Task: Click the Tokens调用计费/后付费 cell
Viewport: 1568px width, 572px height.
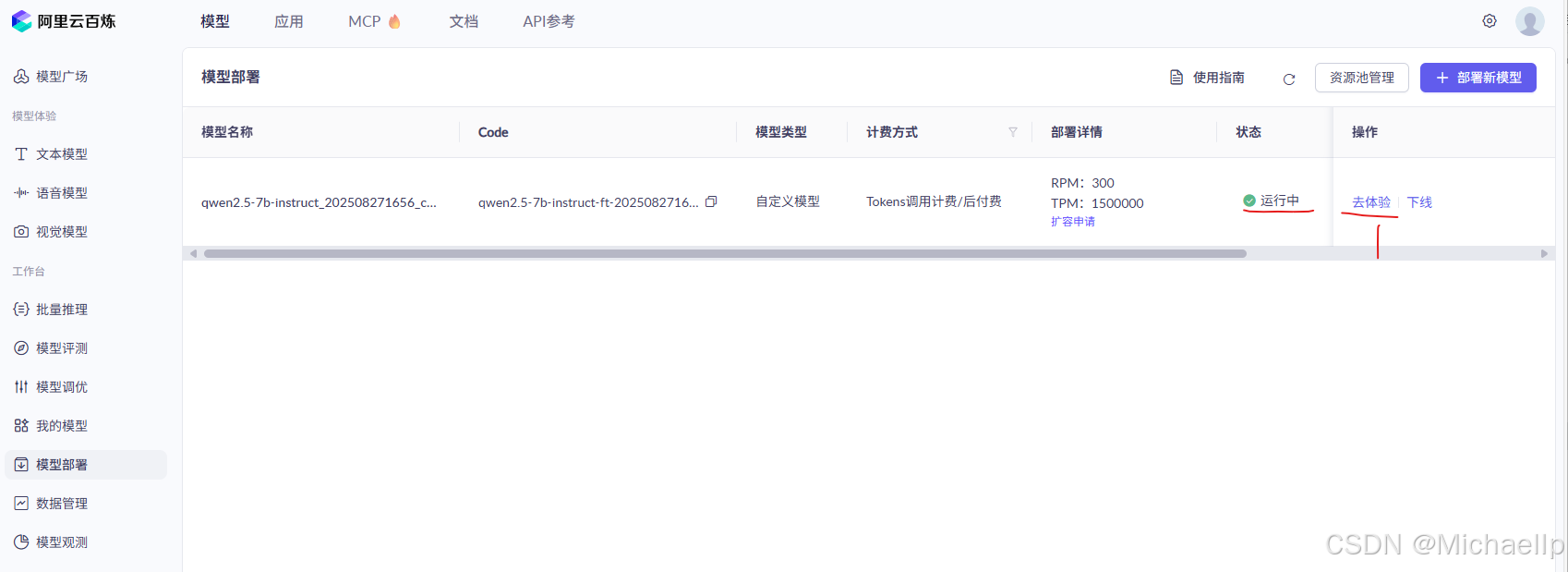Action: pyautogui.click(x=934, y=201)
